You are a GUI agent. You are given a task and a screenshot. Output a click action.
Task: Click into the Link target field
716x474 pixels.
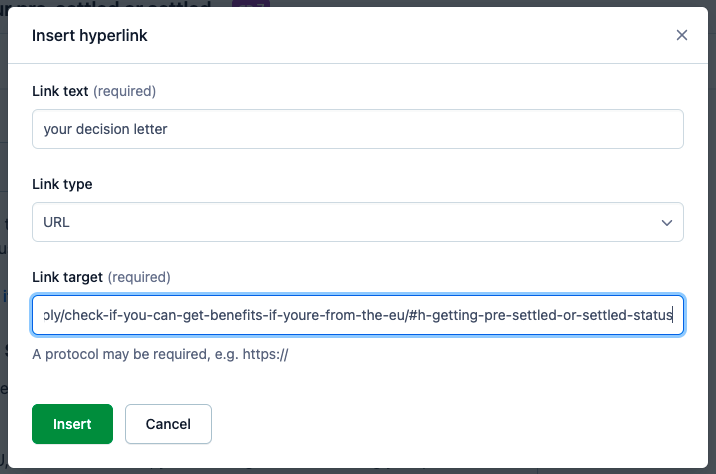(x=357, y=315)
